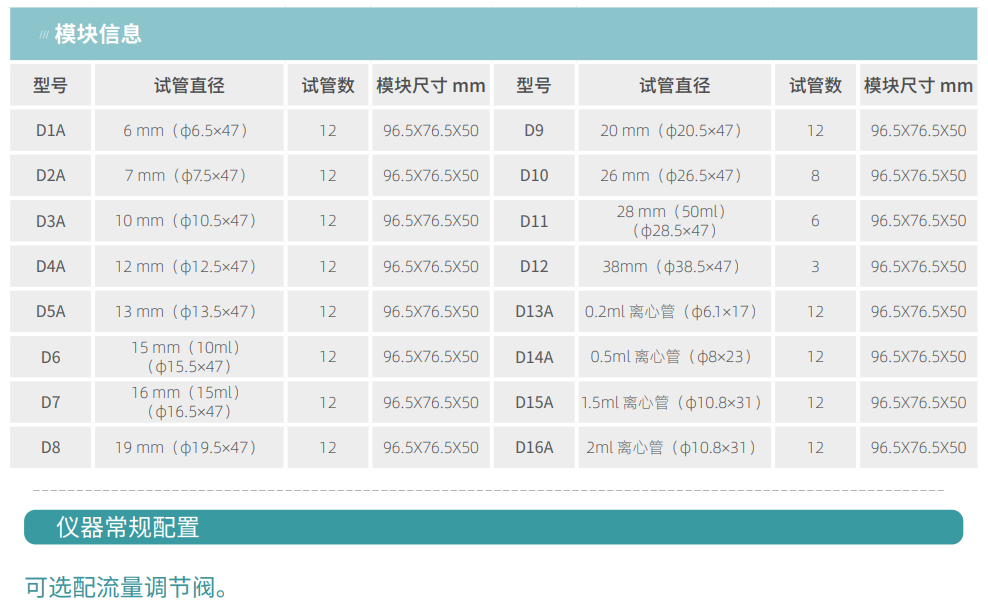Click module size 96.5X76.5X50 in D9 row
The width and height of the screenshot is (988, 611).
919,130
